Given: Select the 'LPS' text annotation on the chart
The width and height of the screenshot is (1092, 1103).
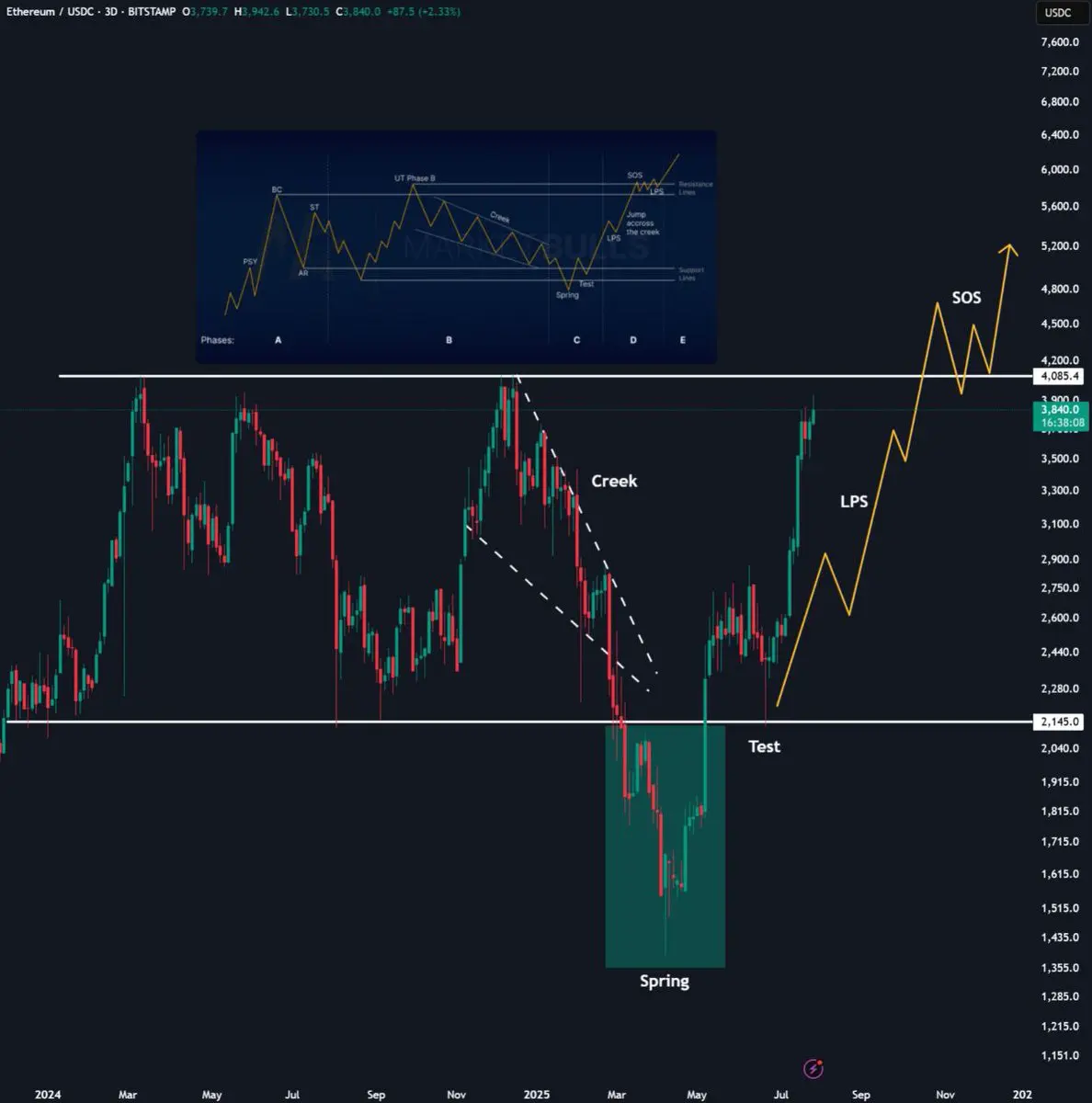Looking at the screenshot, I should (x=854, y=501).
